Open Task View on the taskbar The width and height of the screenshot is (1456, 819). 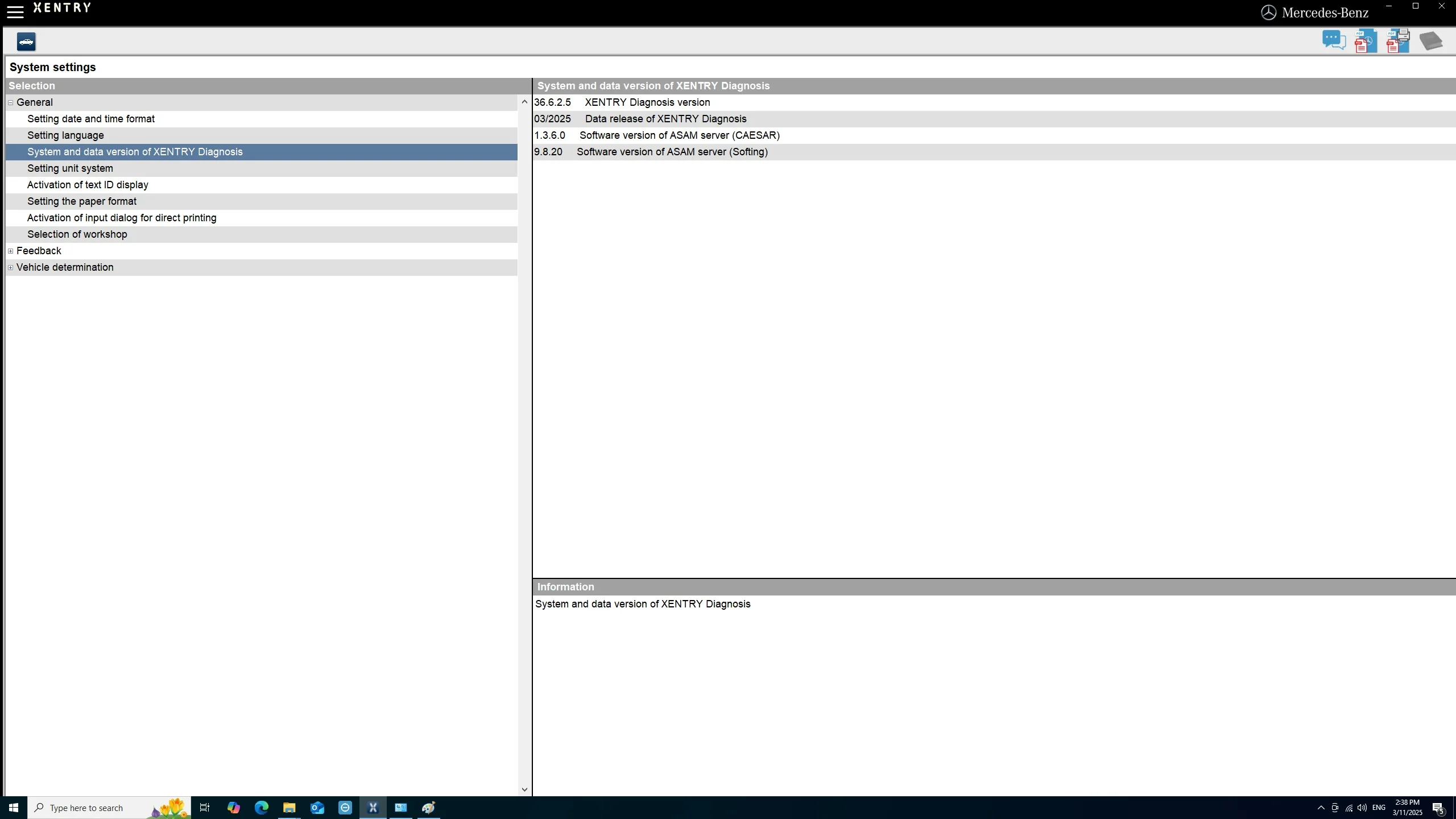[x=205, y=808]
